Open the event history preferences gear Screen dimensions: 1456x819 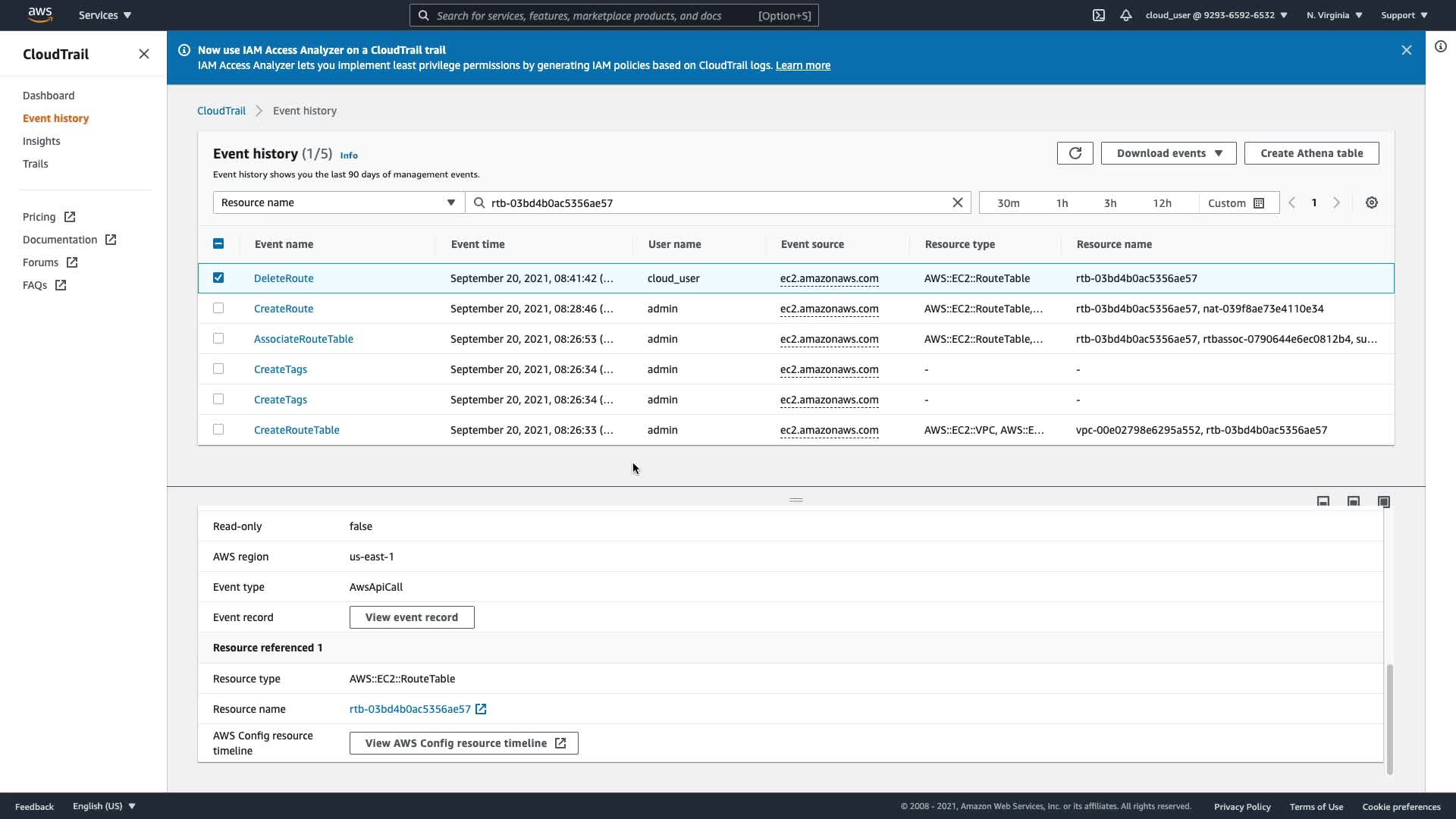pos(1371,202)
